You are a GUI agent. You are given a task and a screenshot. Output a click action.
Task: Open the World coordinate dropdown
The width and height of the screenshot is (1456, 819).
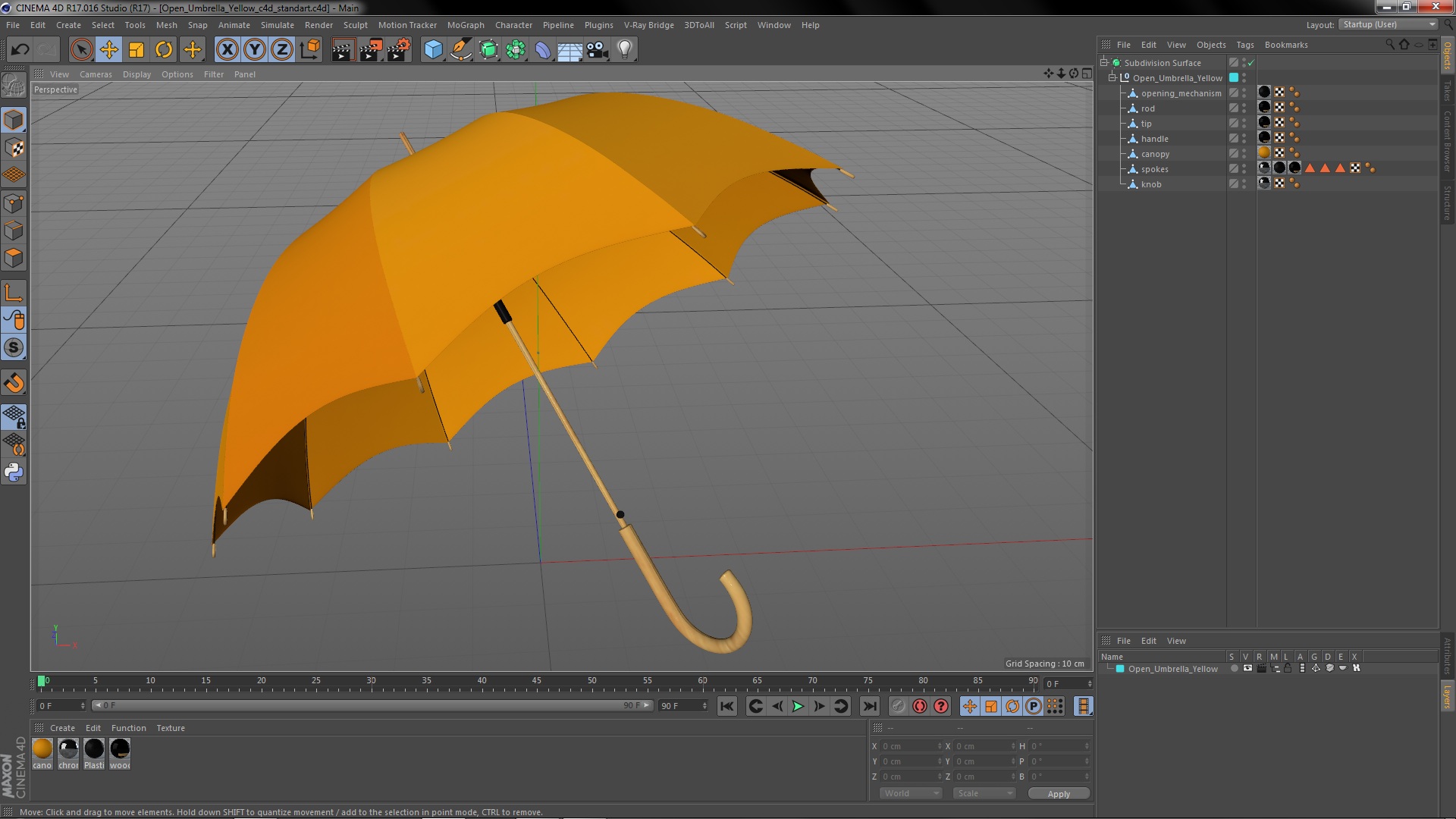pyautogui.click(x=910, y=793)
